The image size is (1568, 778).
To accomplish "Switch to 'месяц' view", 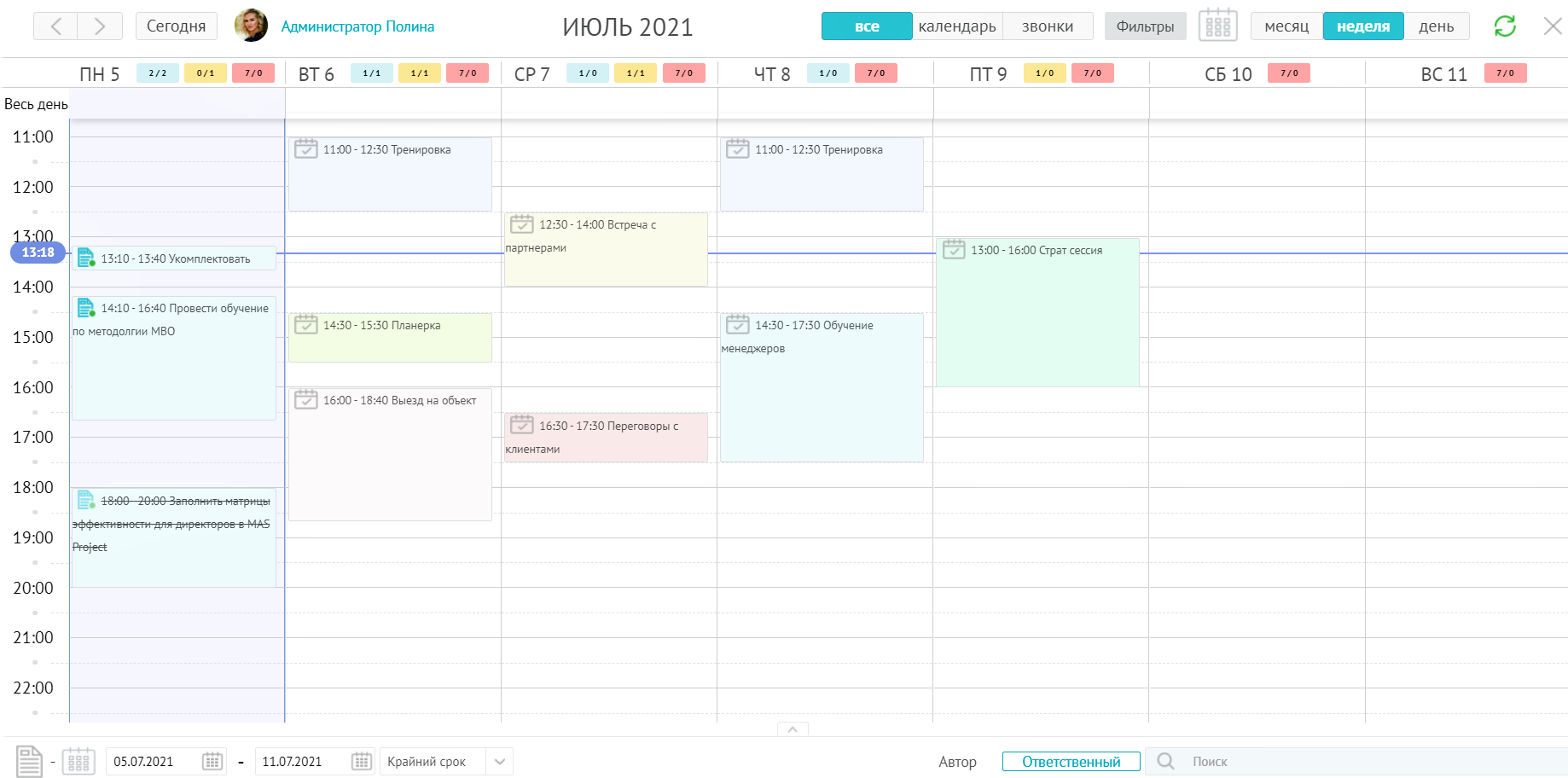I will coord(1286,26).
